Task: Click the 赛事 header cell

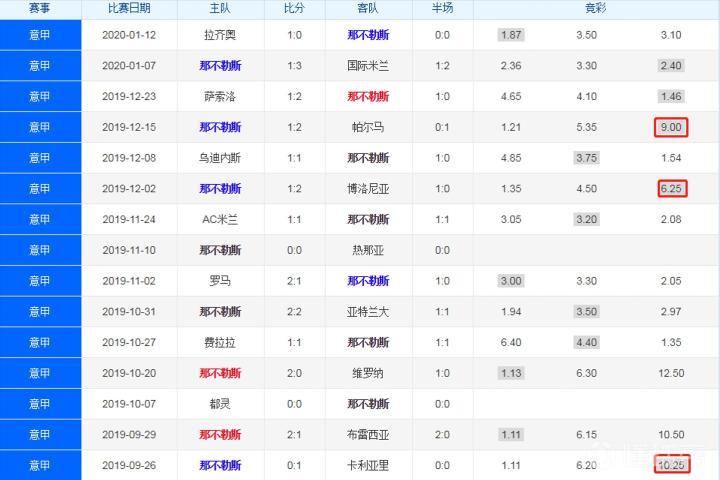Action: pos(39,9)
